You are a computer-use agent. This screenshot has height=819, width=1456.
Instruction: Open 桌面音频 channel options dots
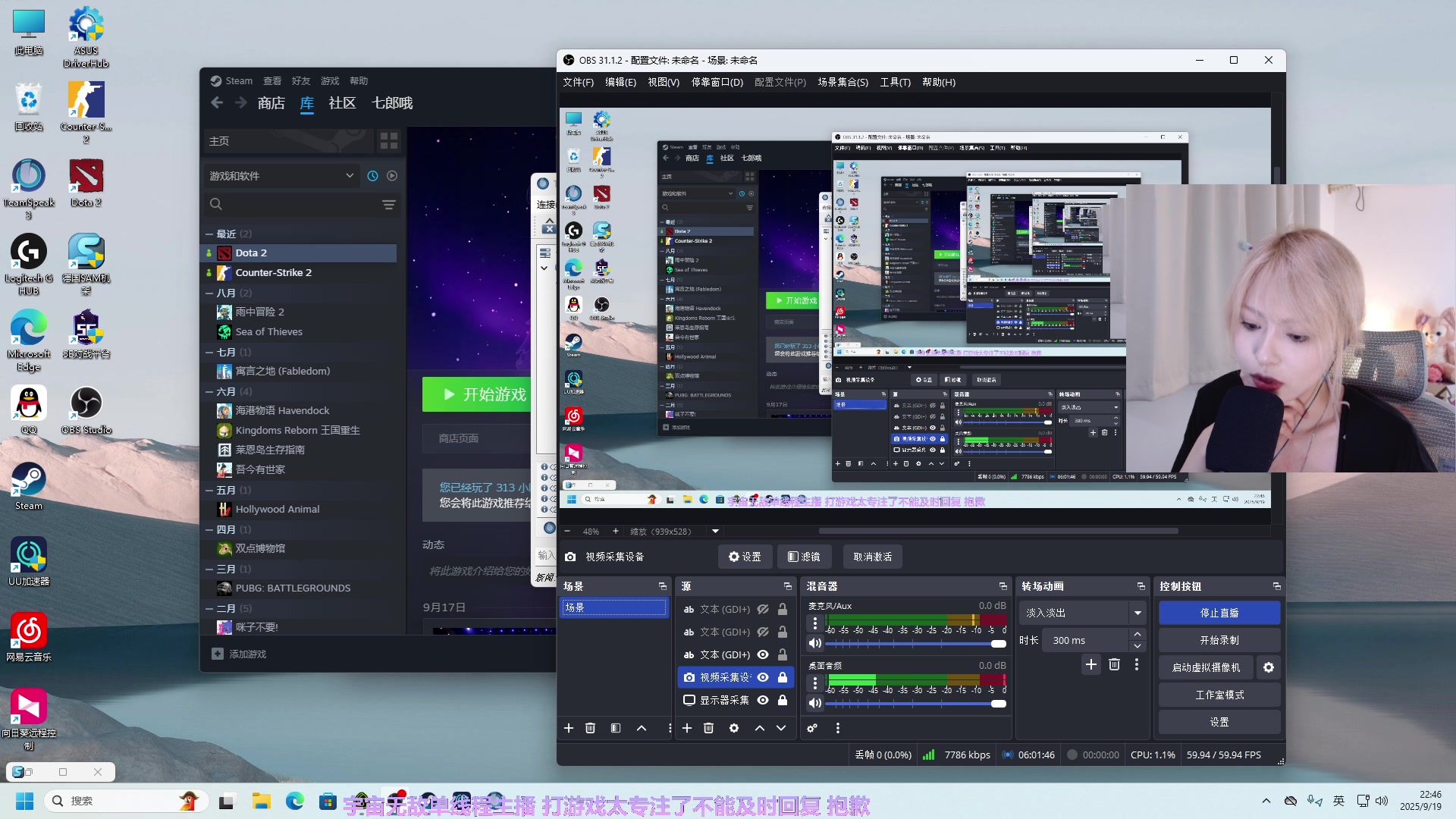(815, 683)
